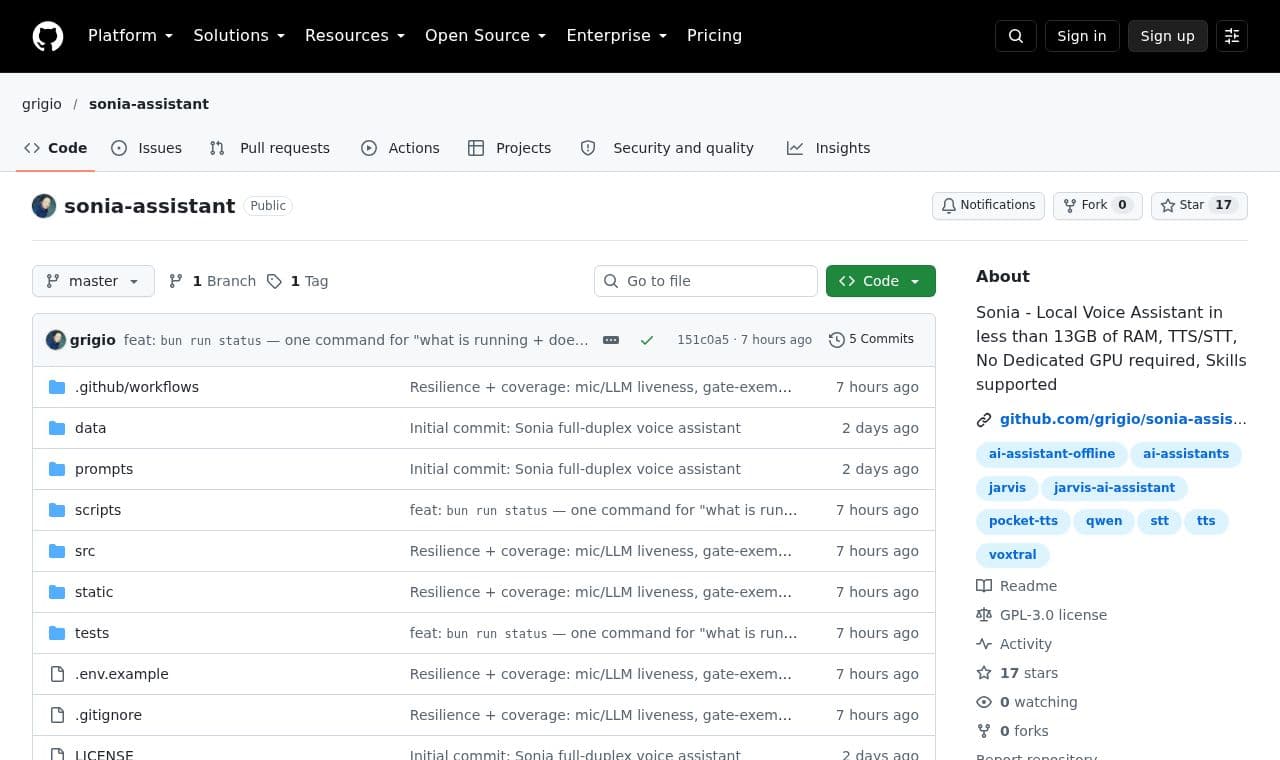
Task: Open the Projects tab
Action: coord(510,148)
